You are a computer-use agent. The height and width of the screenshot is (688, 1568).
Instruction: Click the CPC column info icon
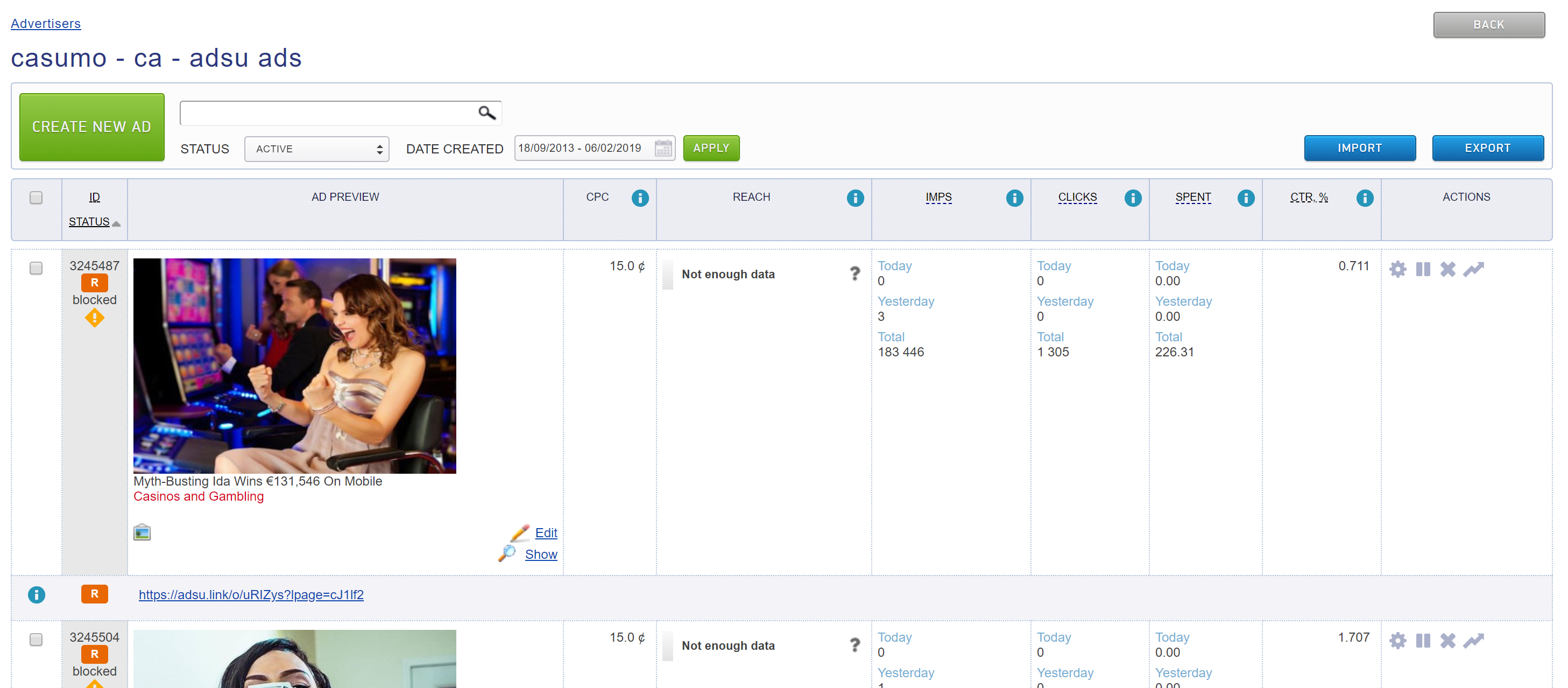tap(640, 198)
